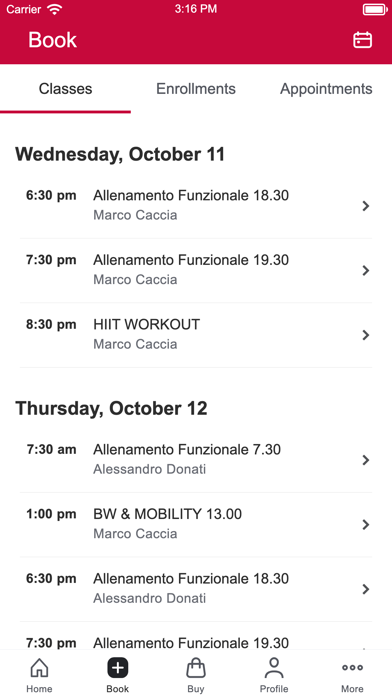Image resolution: width=392 pixels, height=696 pixels.
Task: Expand chevron for Wednesday 7:30 pm class
Action: pyautogui.click(x=366, y=270)
